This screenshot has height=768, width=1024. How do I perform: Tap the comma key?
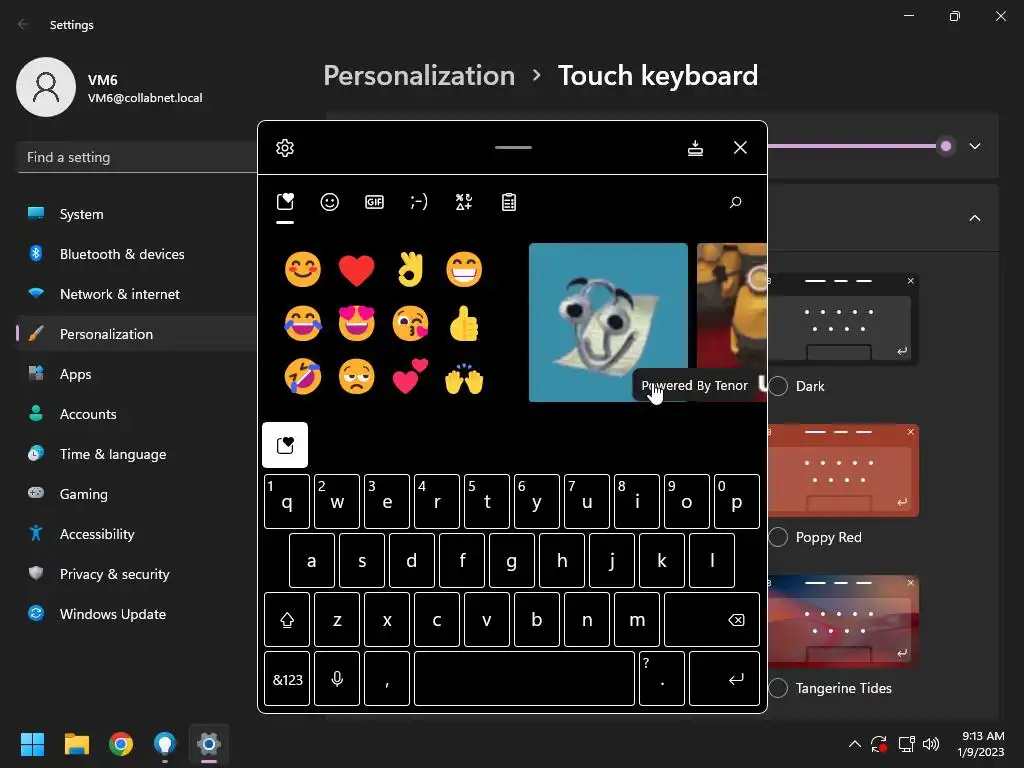387,679
